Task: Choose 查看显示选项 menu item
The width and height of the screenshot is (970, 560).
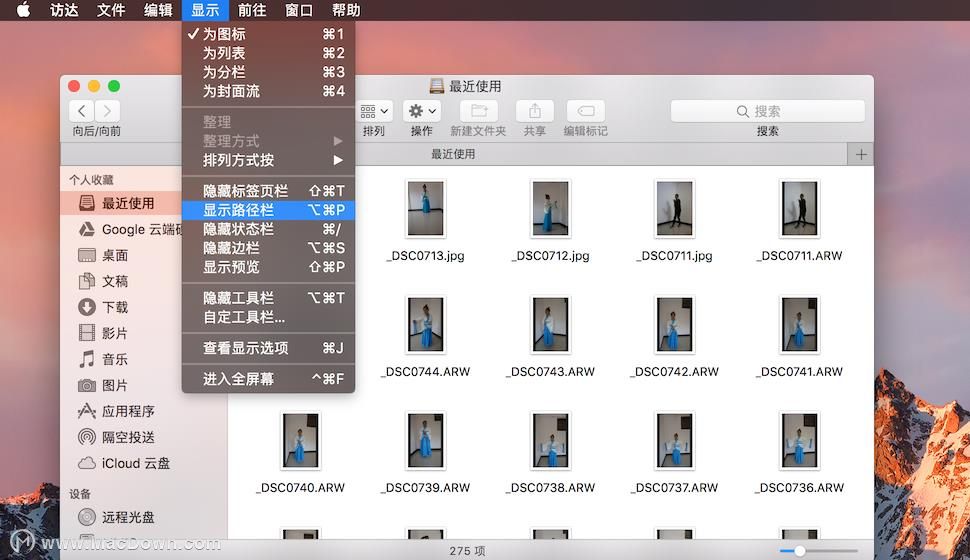Action: [268, 348]
